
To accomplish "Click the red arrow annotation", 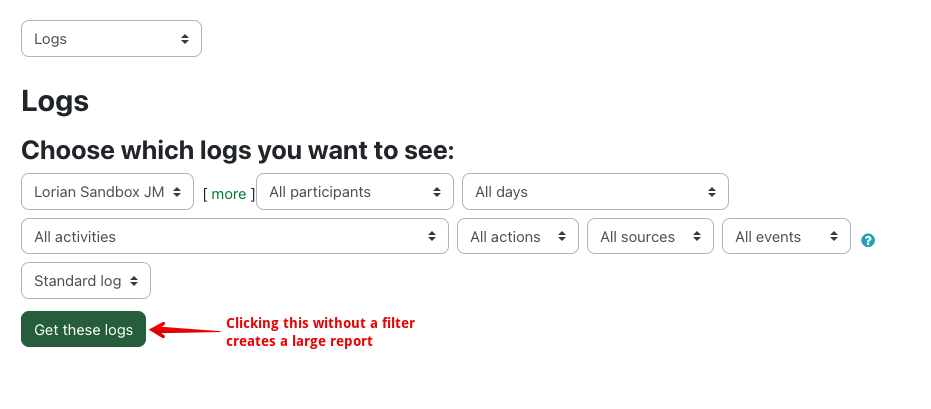I will 185,329.
